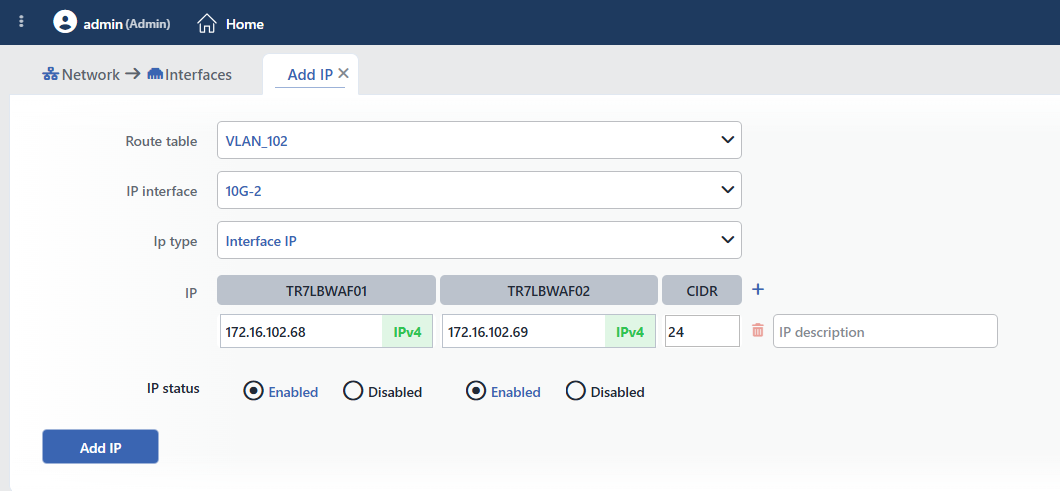Select first Disabled IP status radio
Screen dimensions: 1060x491
(x=354, y=391)
